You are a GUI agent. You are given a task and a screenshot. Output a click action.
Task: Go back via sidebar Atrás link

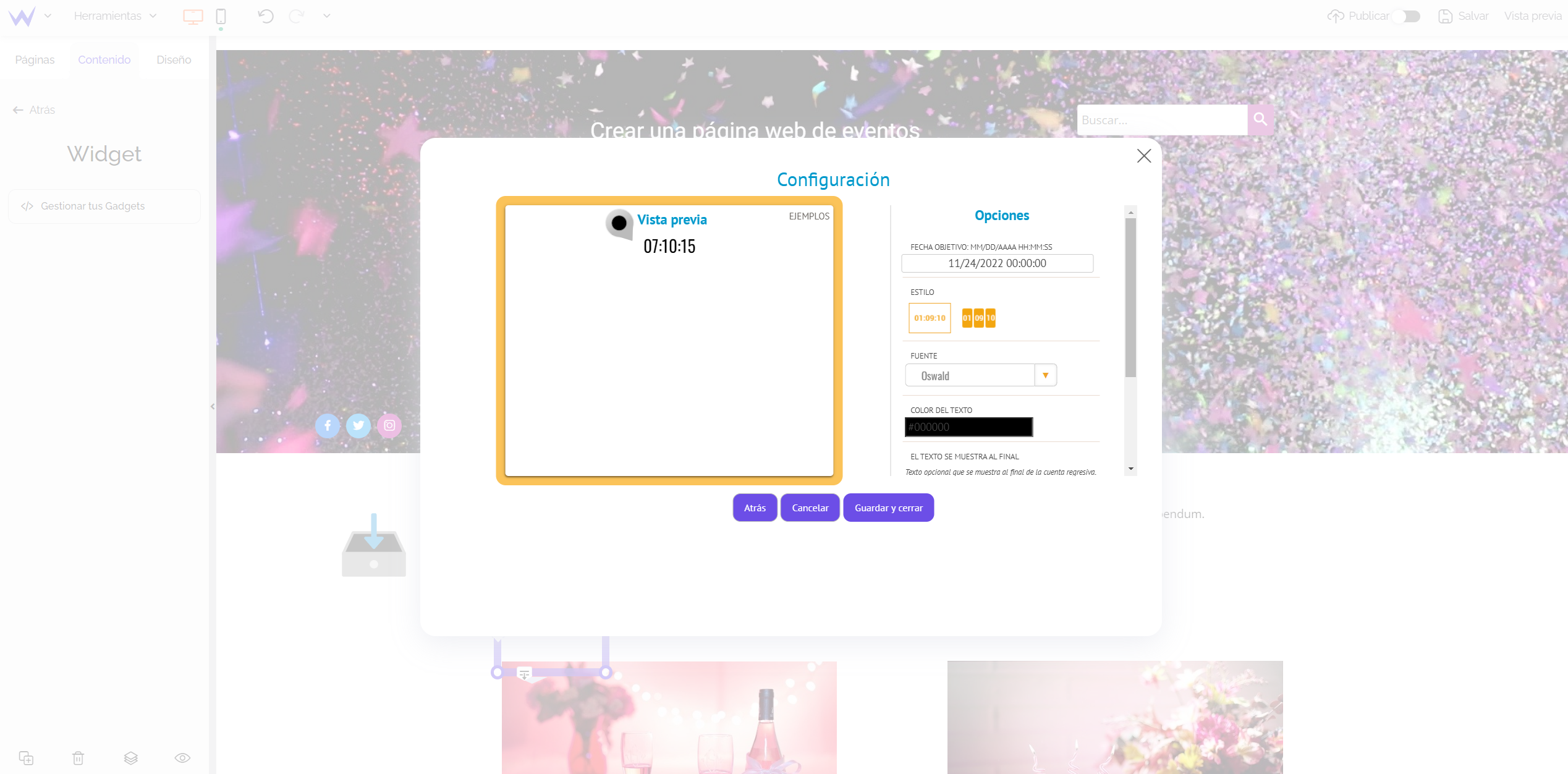(34, 110)
